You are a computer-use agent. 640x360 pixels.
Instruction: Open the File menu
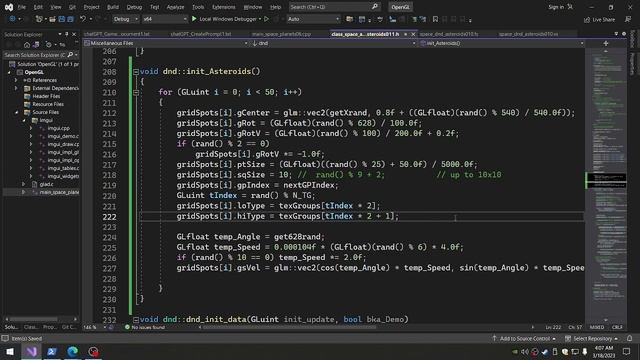22,7
